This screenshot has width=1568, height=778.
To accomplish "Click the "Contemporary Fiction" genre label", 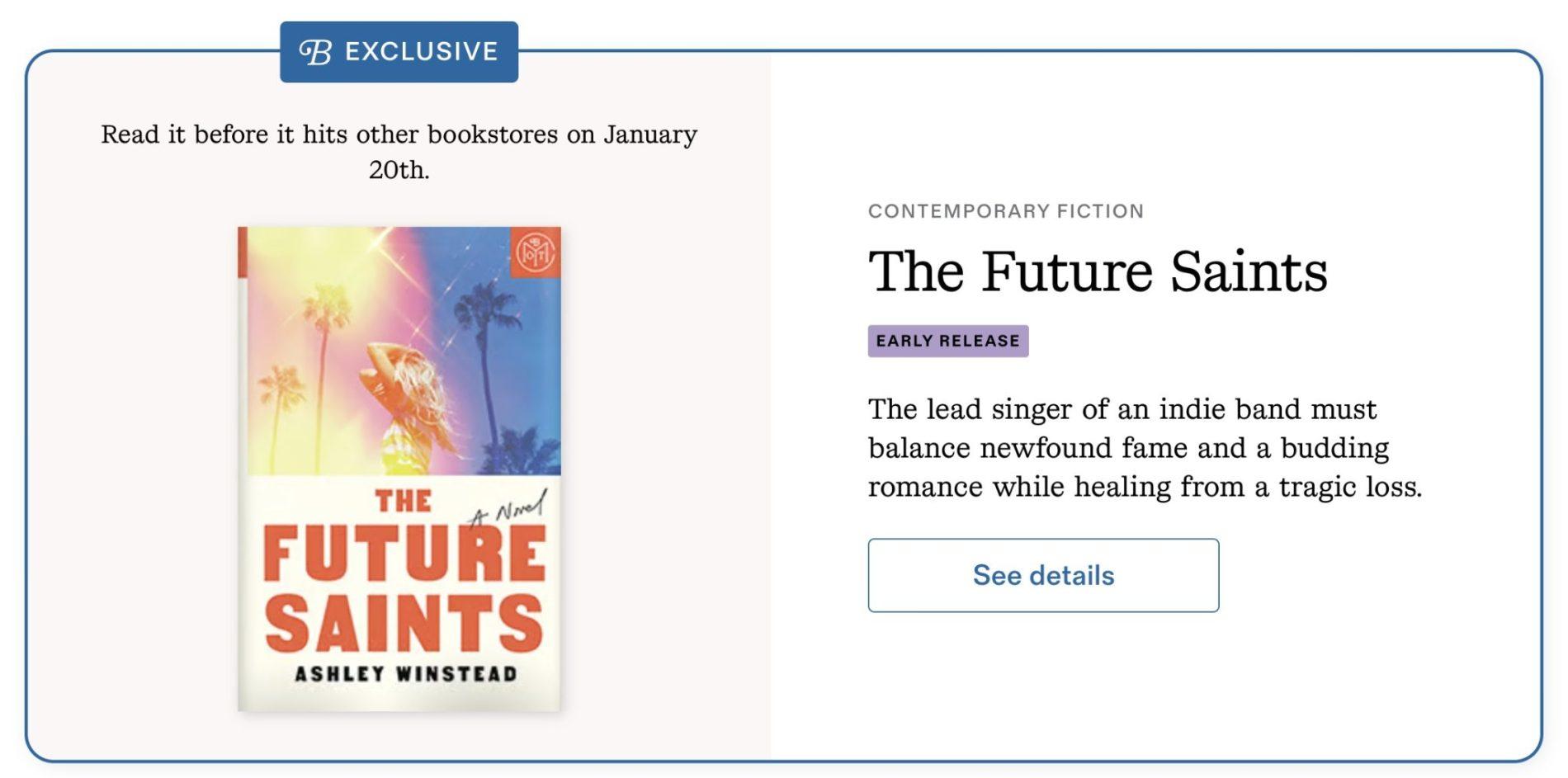I will click(1005, 211).
